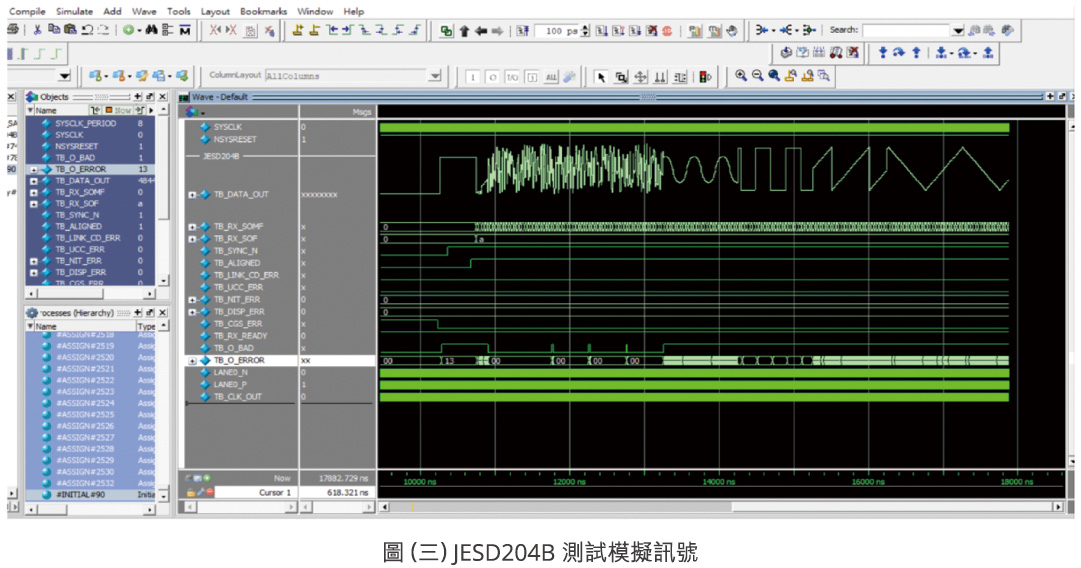1081x568 pixels.
Task: Toggle the 'I/O' inout filter button
Action: tap(512, 77)
